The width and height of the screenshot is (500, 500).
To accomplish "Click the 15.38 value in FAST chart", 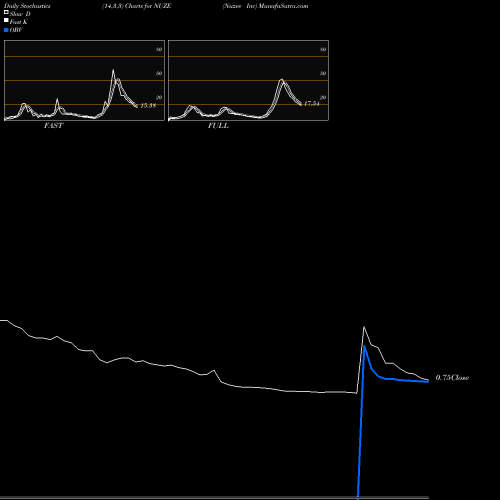I will 148,106.
